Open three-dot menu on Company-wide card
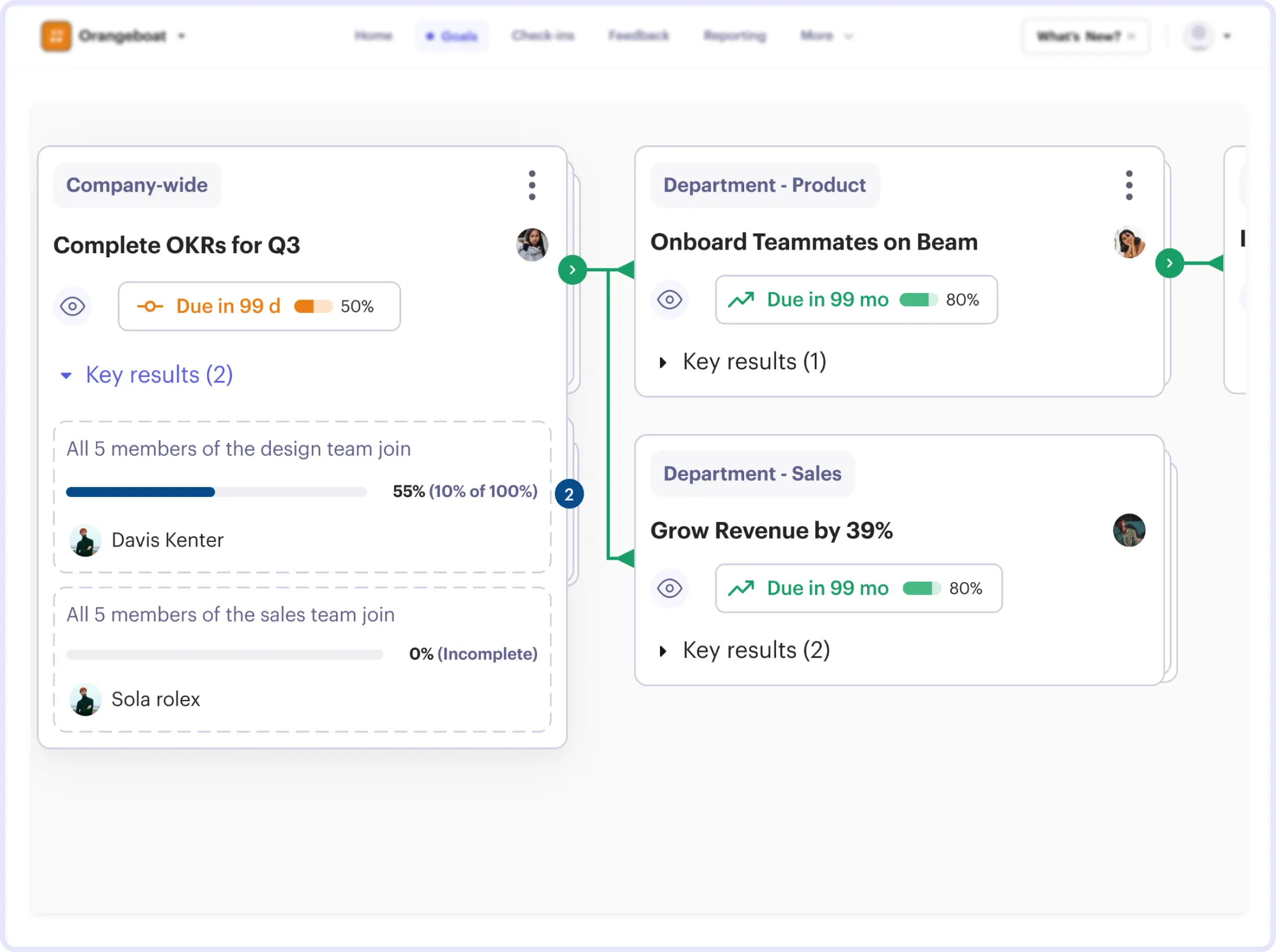The image size is (1276, 952). click(532, 186)
